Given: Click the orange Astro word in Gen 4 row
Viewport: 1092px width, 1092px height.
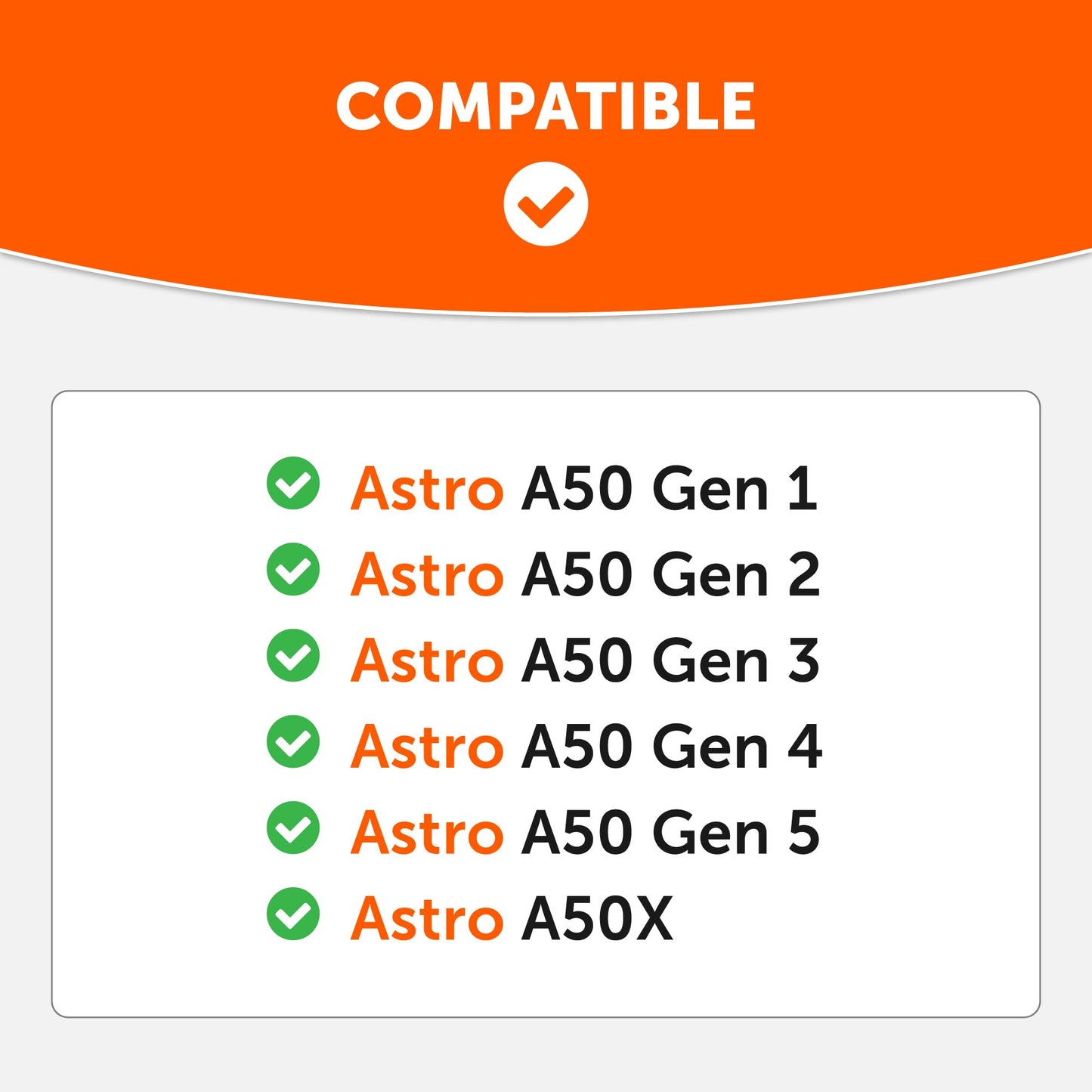Looking at the screenshot, I should click(x=427, y=747).
